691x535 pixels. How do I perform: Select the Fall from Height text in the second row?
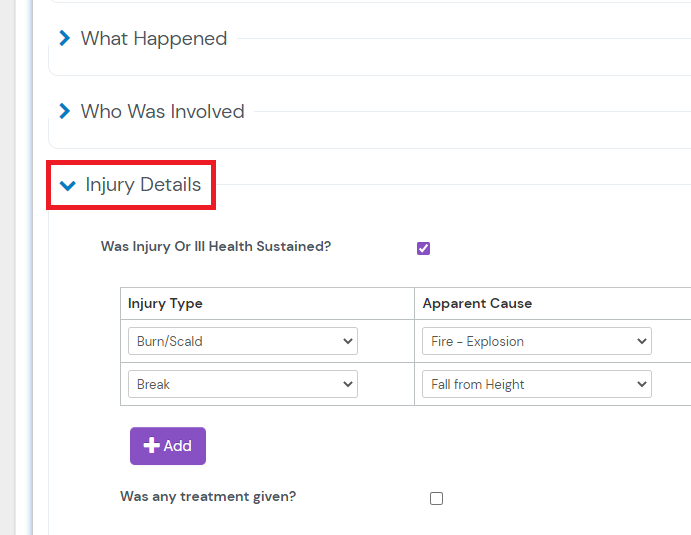(x=478, y=384)
